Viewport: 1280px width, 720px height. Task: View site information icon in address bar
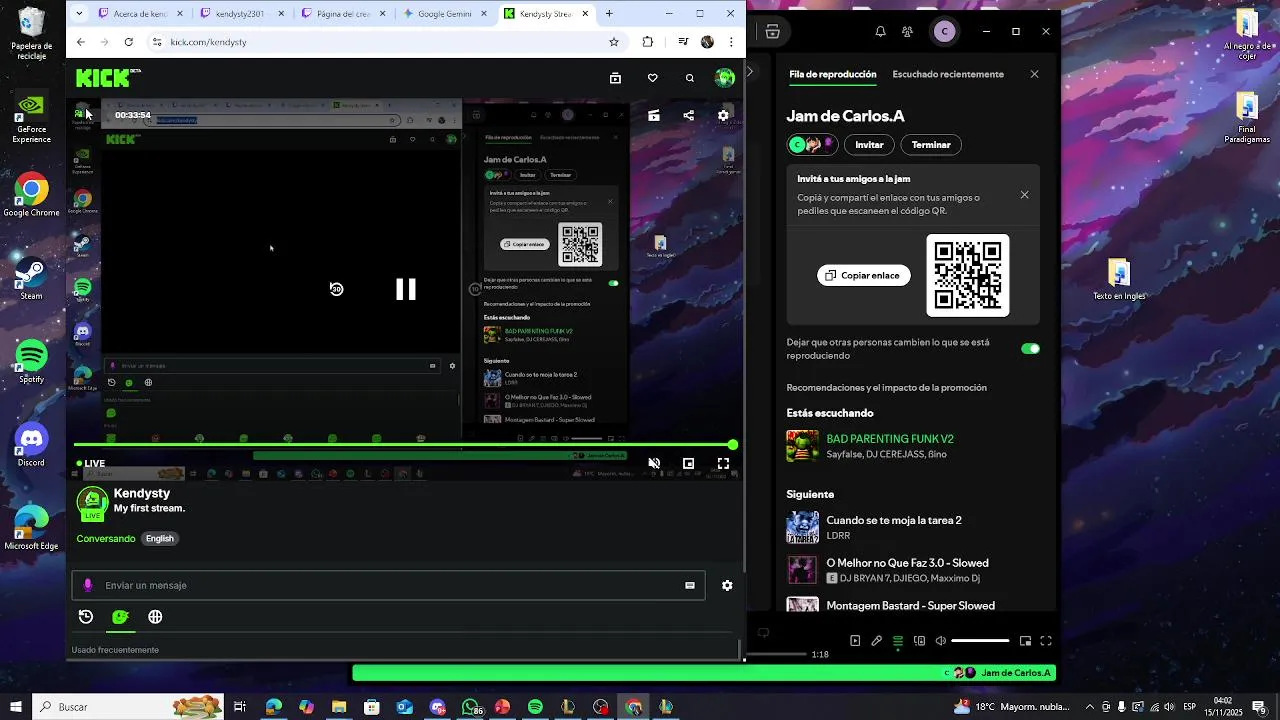[157, 42]
